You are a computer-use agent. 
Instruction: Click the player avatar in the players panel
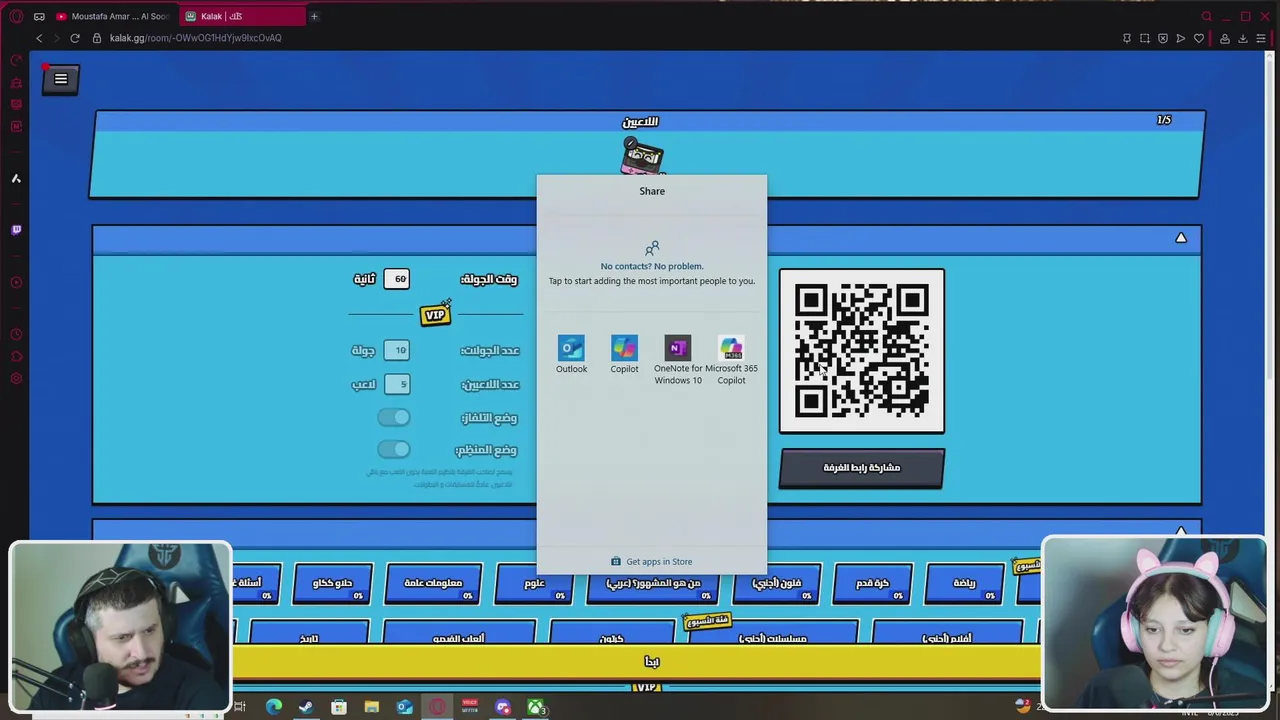click(x=642, y=156)
